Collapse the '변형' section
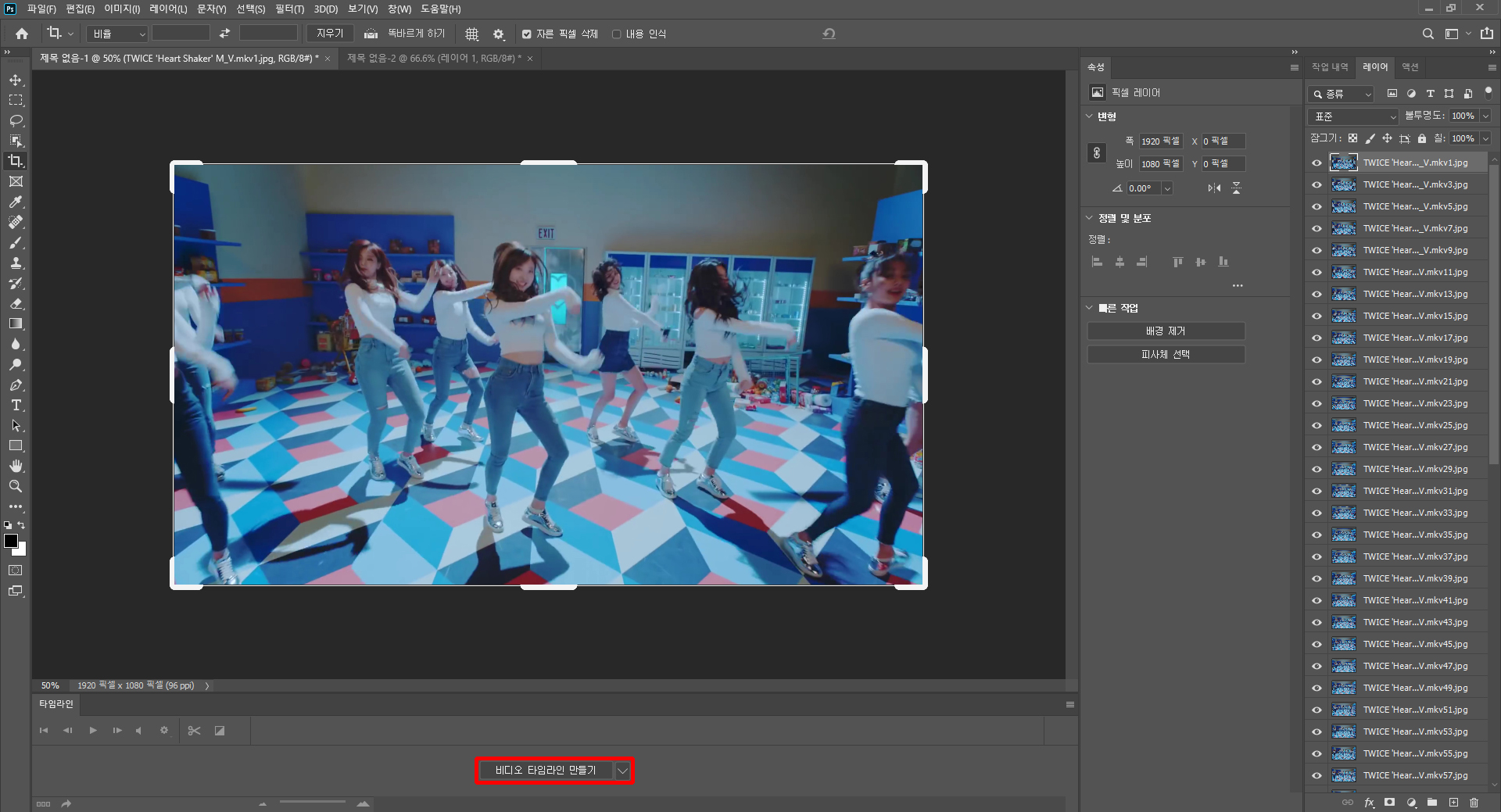The height and width of the screenshot is (812, 1501). [x=1090, y=116]
